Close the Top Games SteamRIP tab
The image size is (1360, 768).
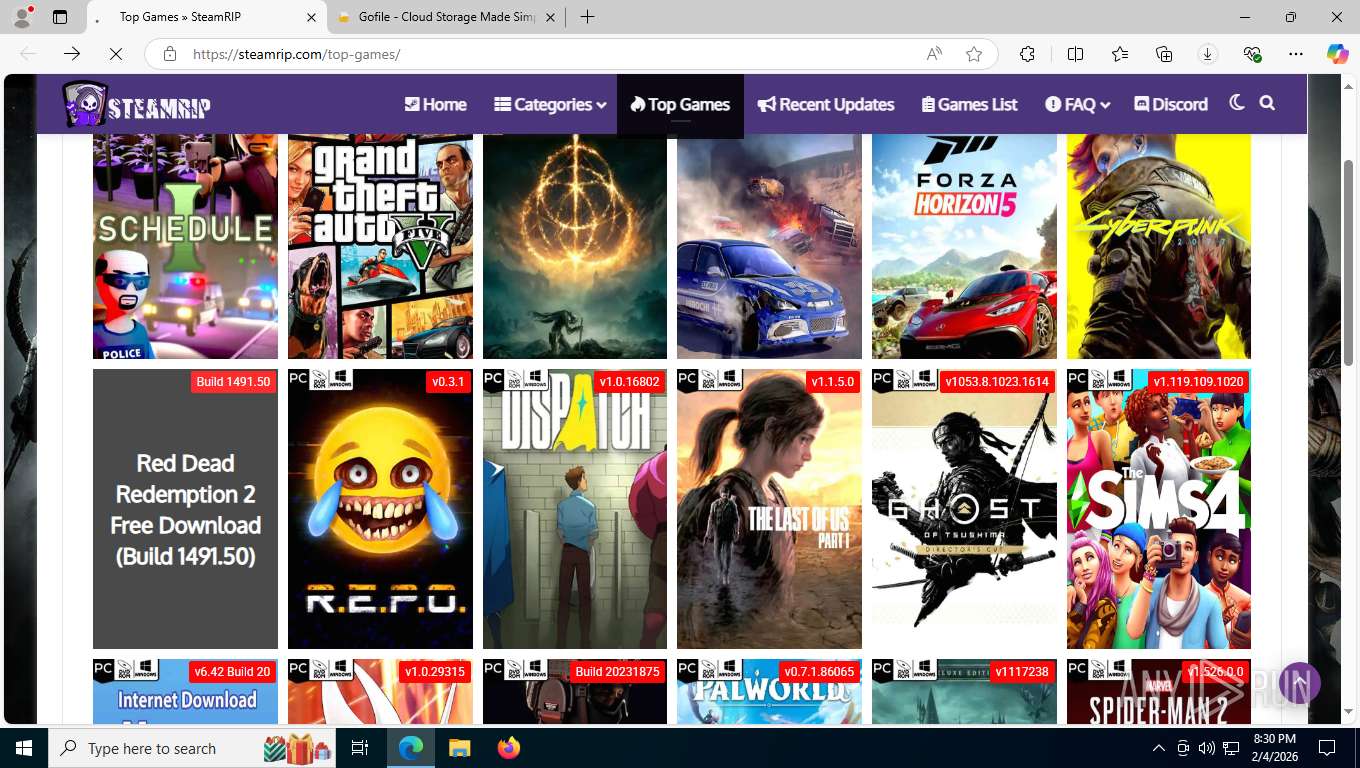tap(310, 17)
